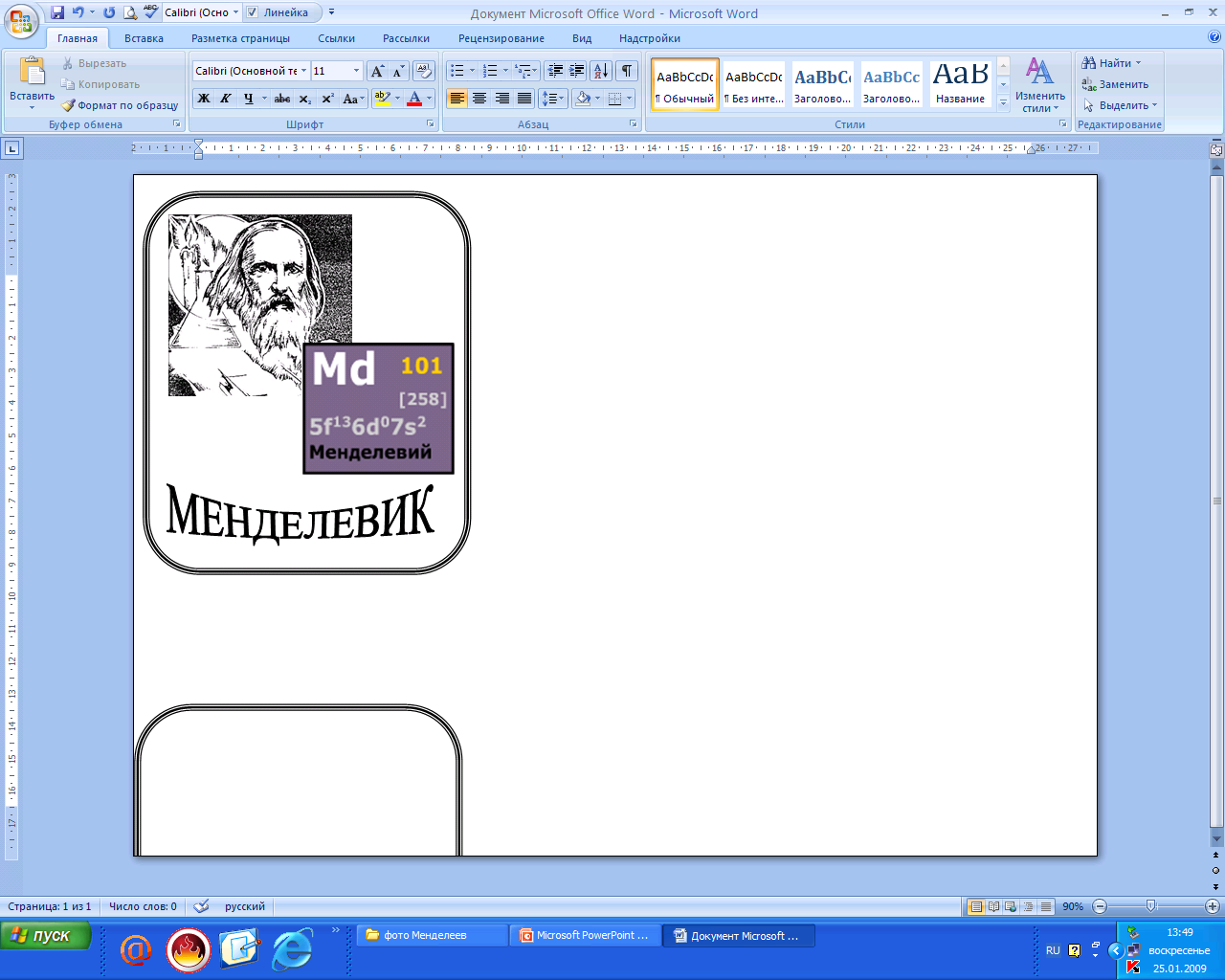
Task: Toggle the Линейка checkbox
Action: 253,12
